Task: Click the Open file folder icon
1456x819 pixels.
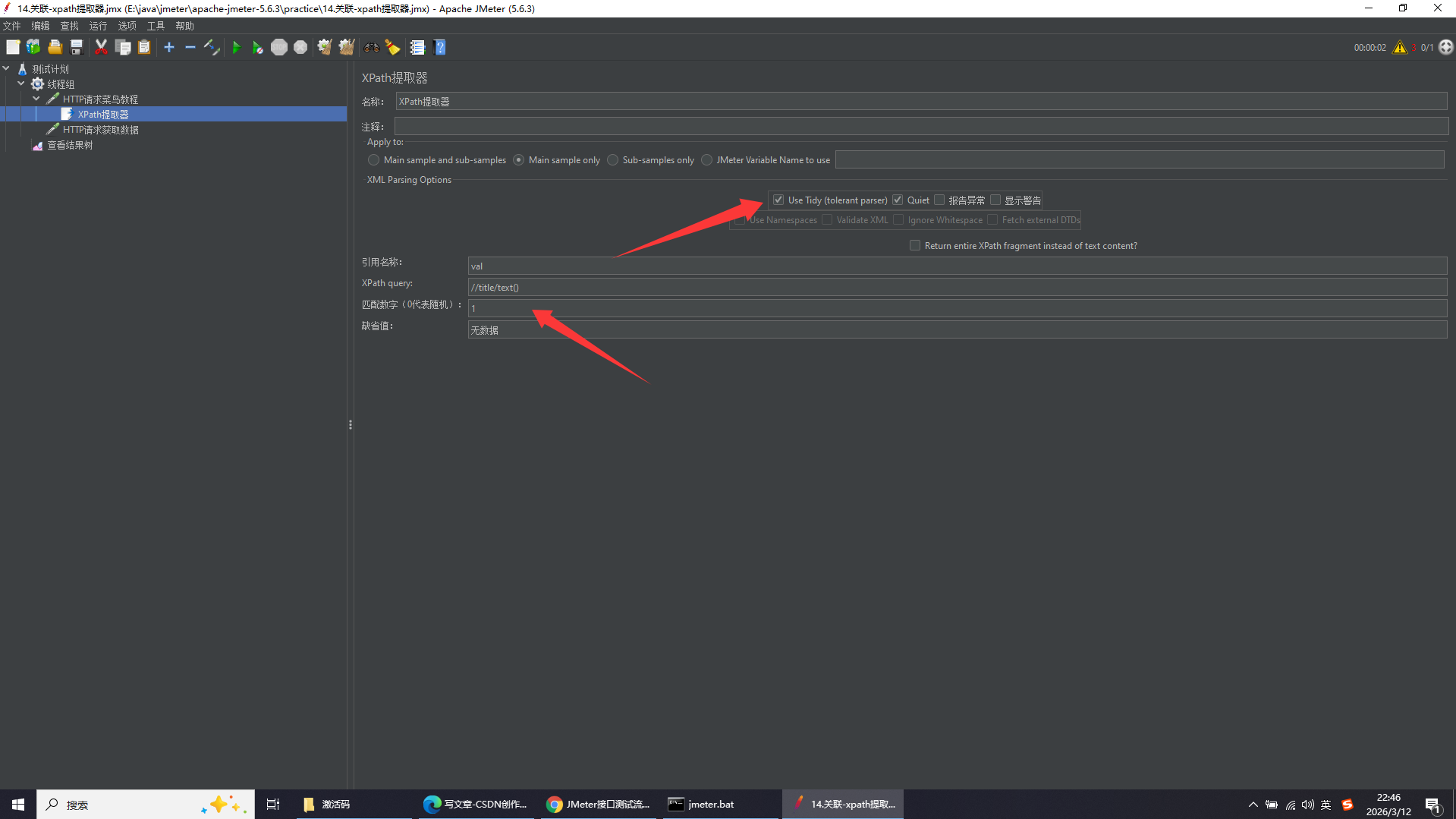Action: pyautogui.click(x=55, y=47)
